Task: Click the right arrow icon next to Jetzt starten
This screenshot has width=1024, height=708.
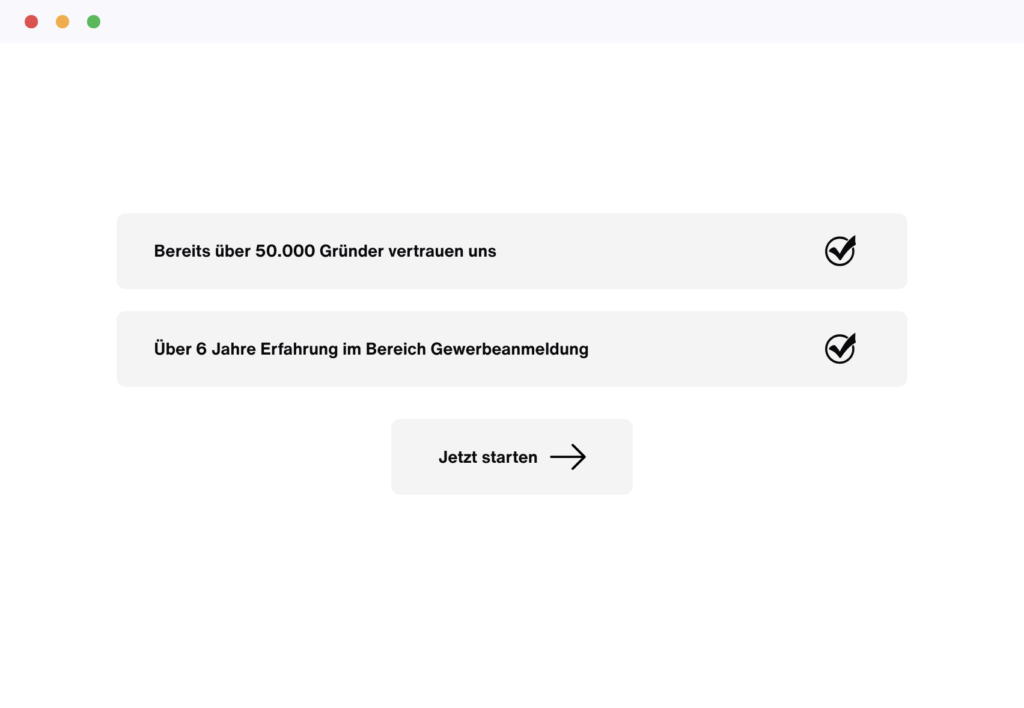Action: (x=568, y=457)
